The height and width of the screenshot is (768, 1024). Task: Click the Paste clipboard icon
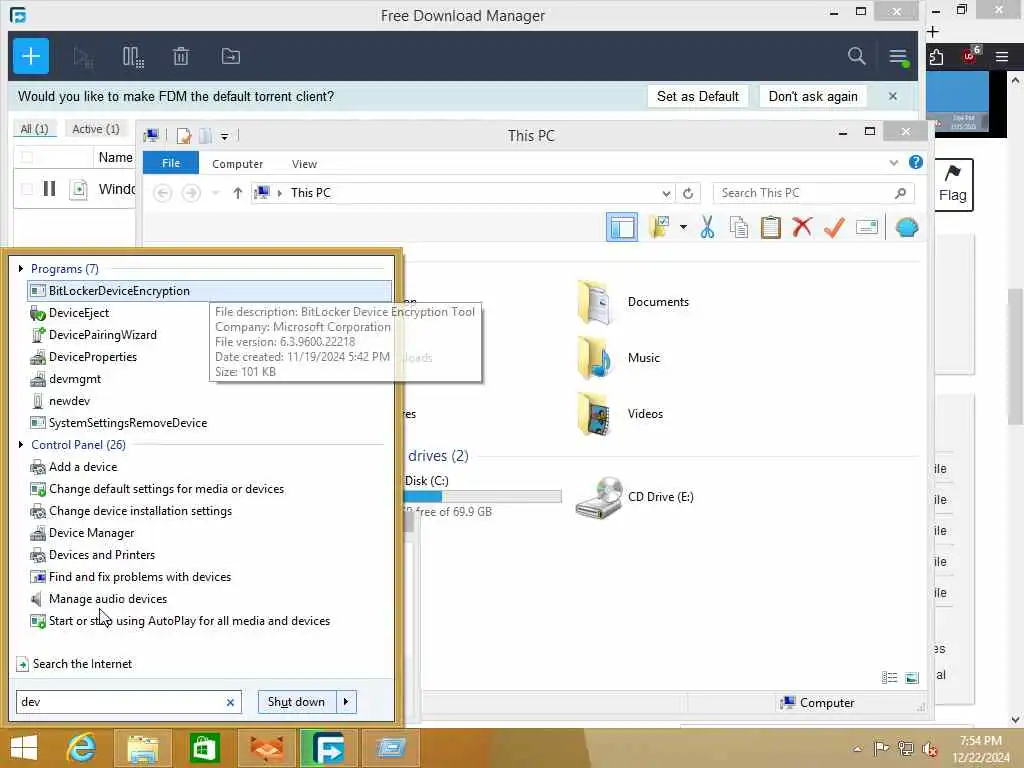click(x=771, y=227)
